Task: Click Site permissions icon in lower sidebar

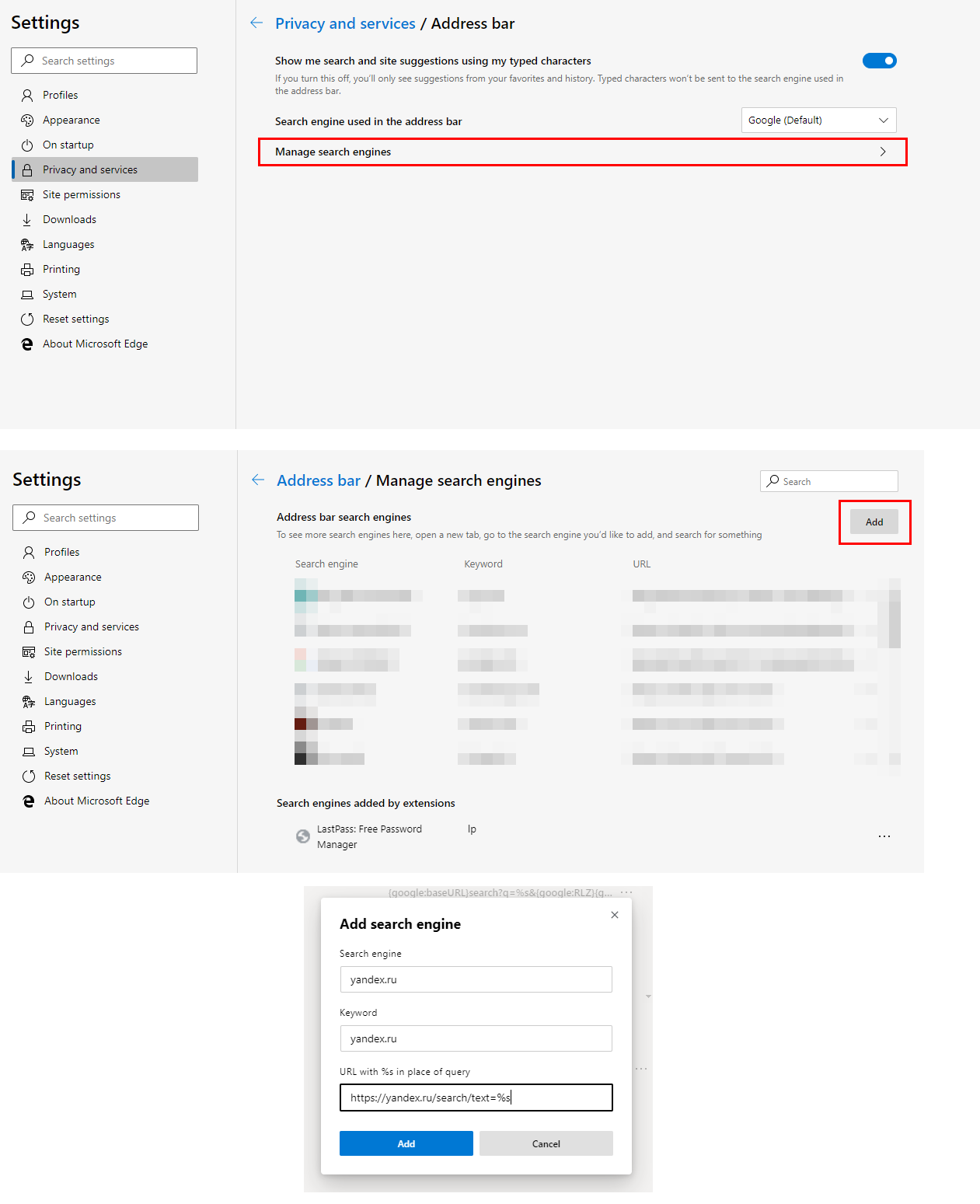Action: click(x=29, y=651)
